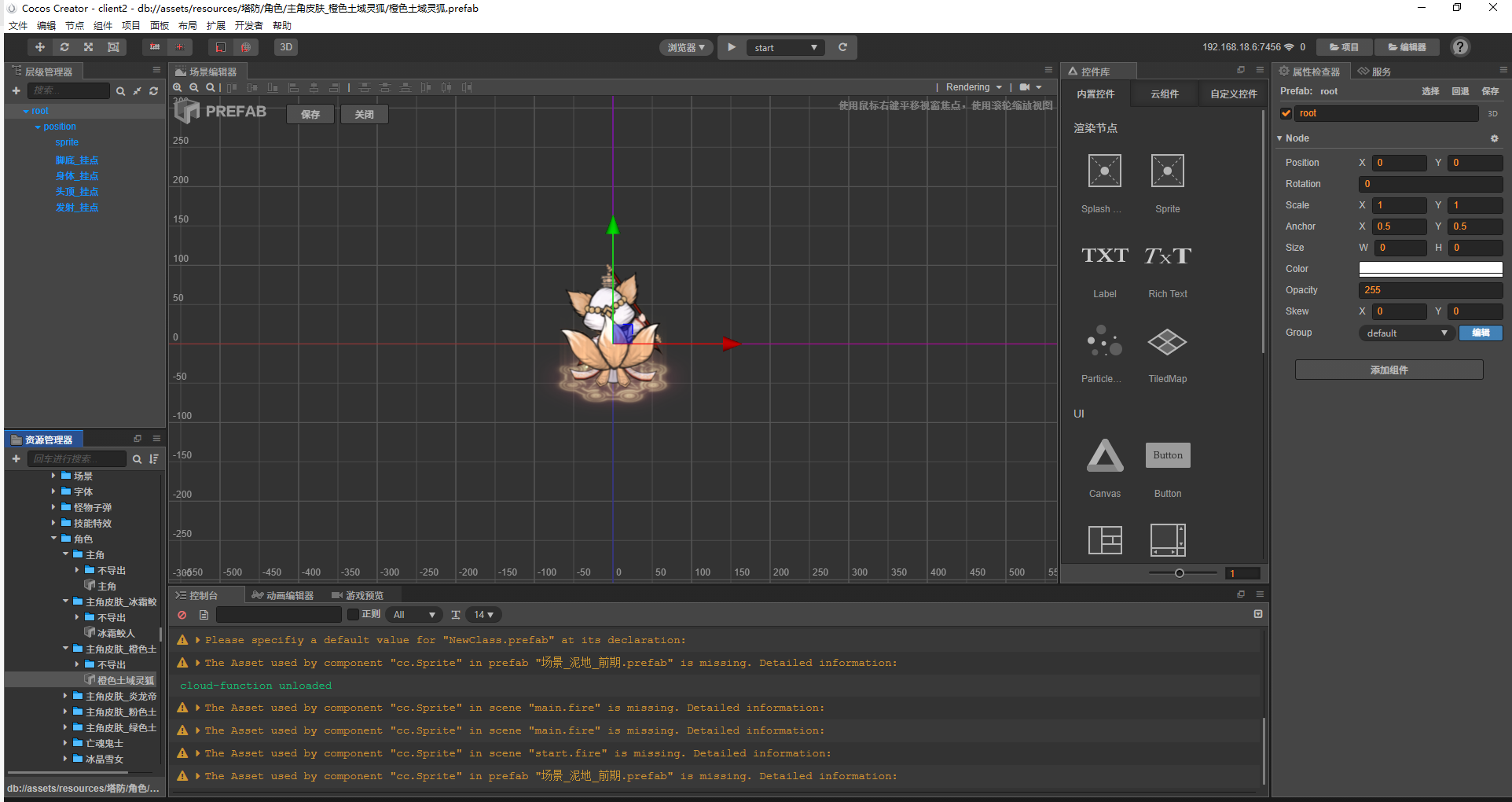This screenshot has width=1512, height=802.
Task: Clear the console log
Action: pyautogui.click(x=182, y=615)
